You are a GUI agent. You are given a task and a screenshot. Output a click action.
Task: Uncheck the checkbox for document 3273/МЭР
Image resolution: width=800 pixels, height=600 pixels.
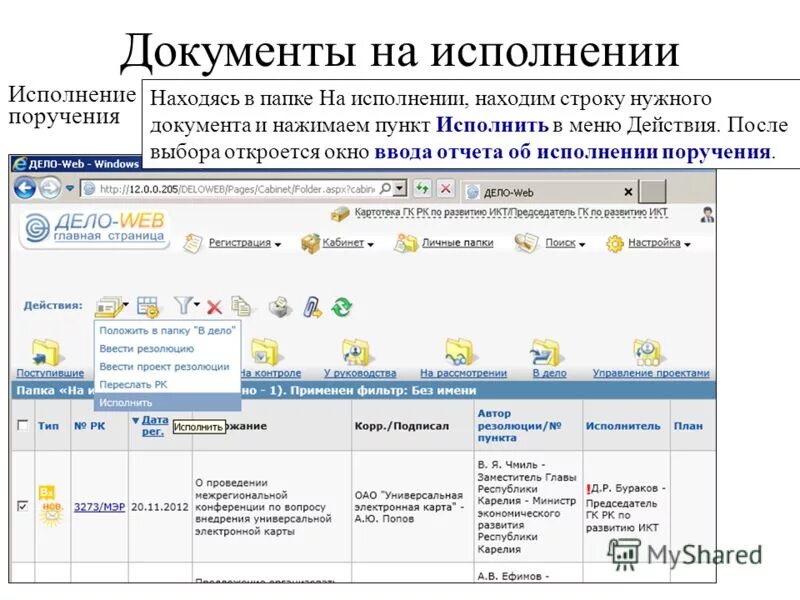pyautogui.click(x=22, y=506)
